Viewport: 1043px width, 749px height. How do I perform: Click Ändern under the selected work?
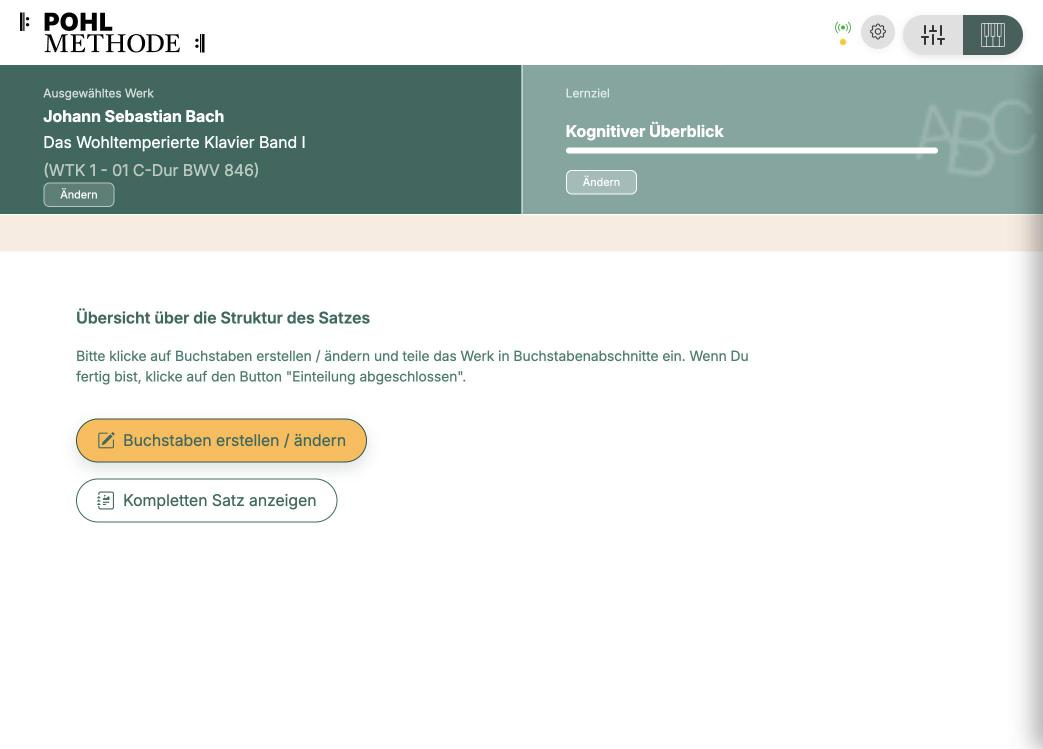[79, 195]
